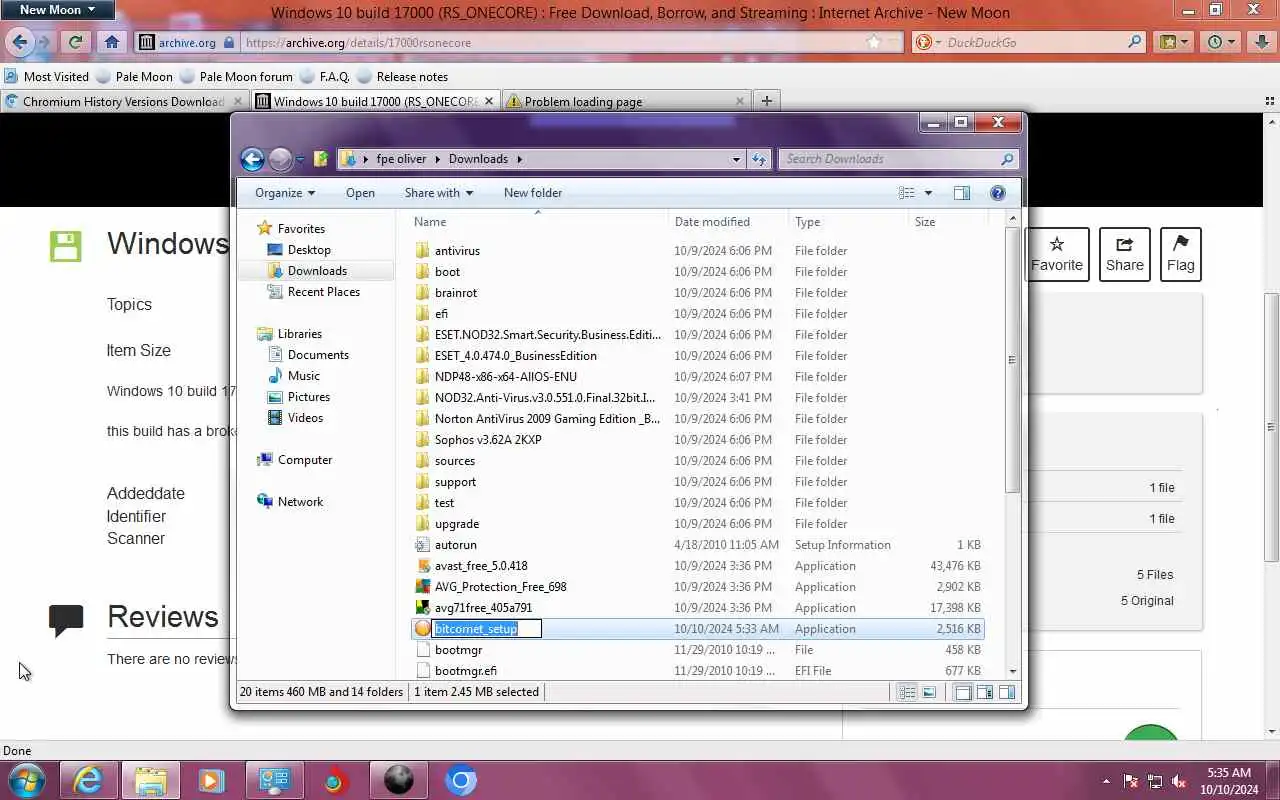Select Windows 10 build 17000 tab

pos(375,101)
